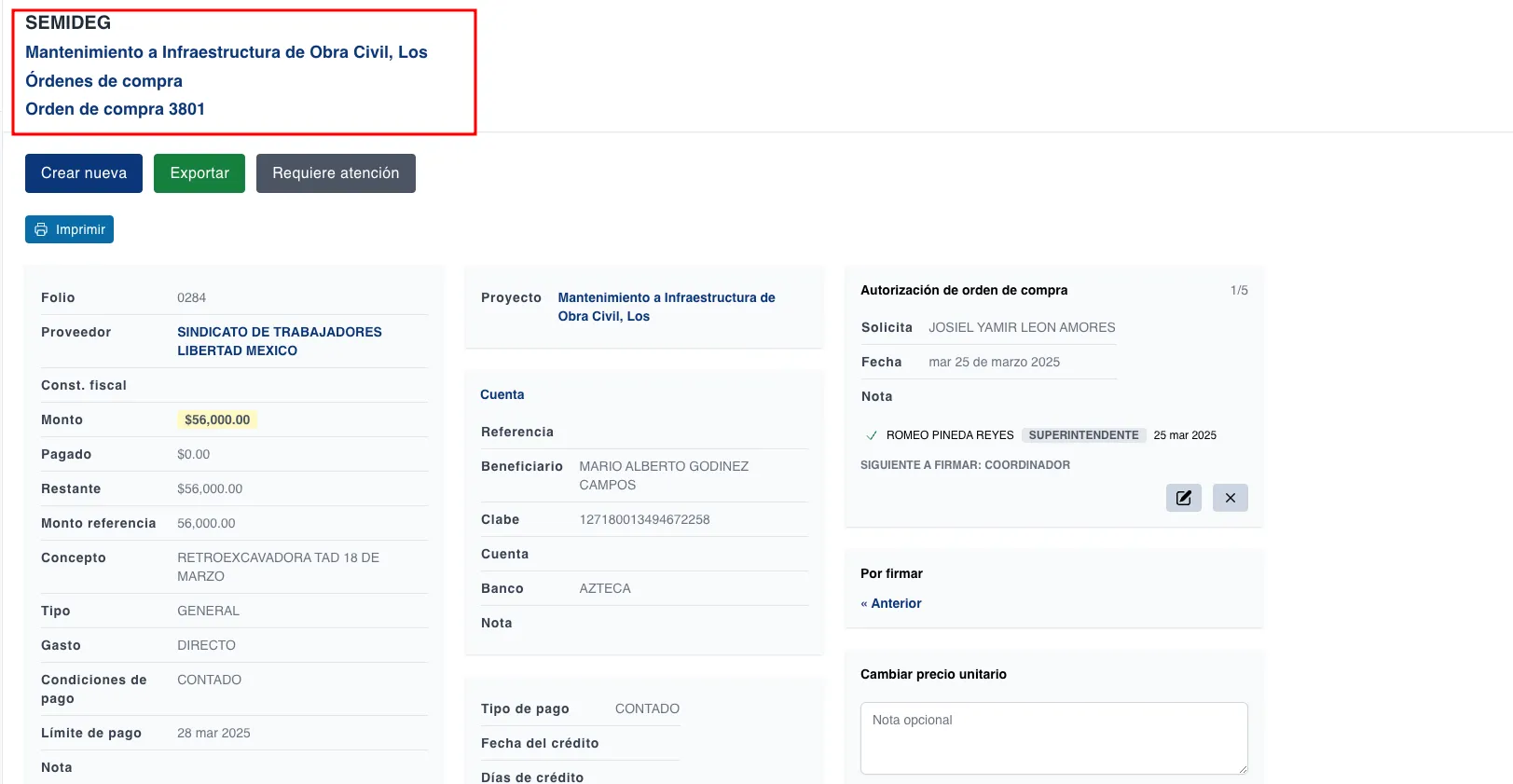Open the SEMIDEG home breadcrumb
The image size is (1513, 784).
pos(68,22)
